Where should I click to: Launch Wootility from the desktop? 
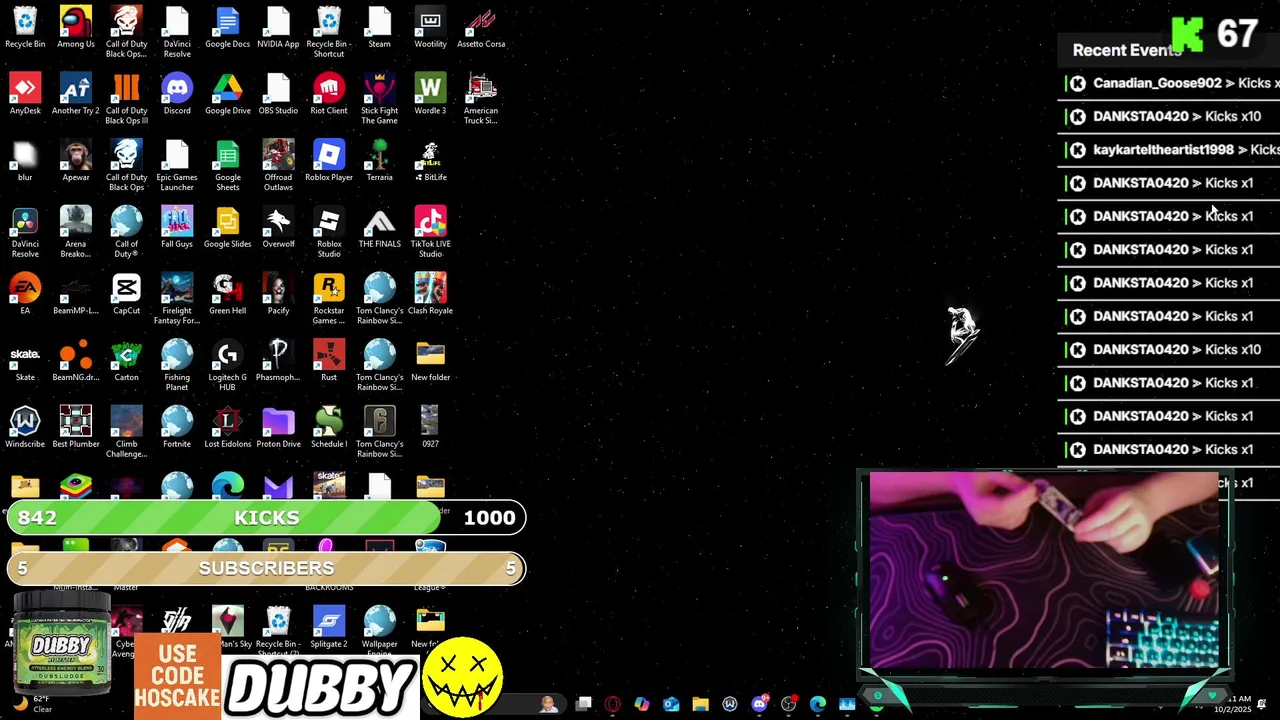point(430,28)
